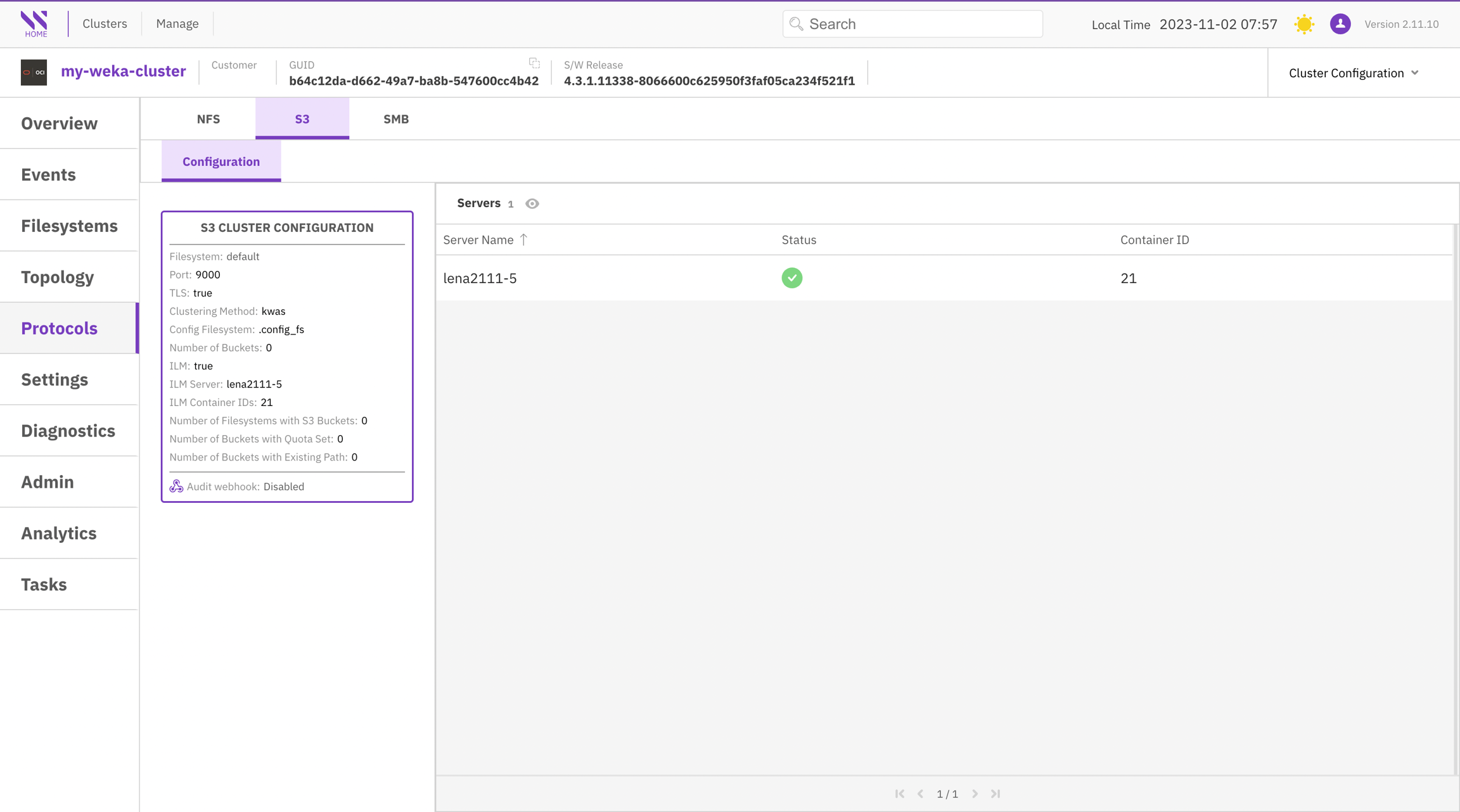The height and width of the screenshot is (812, 1460).
Task: Click the green status check for lena2111-5
Action: pyautogui.click(x=791, y=278)
